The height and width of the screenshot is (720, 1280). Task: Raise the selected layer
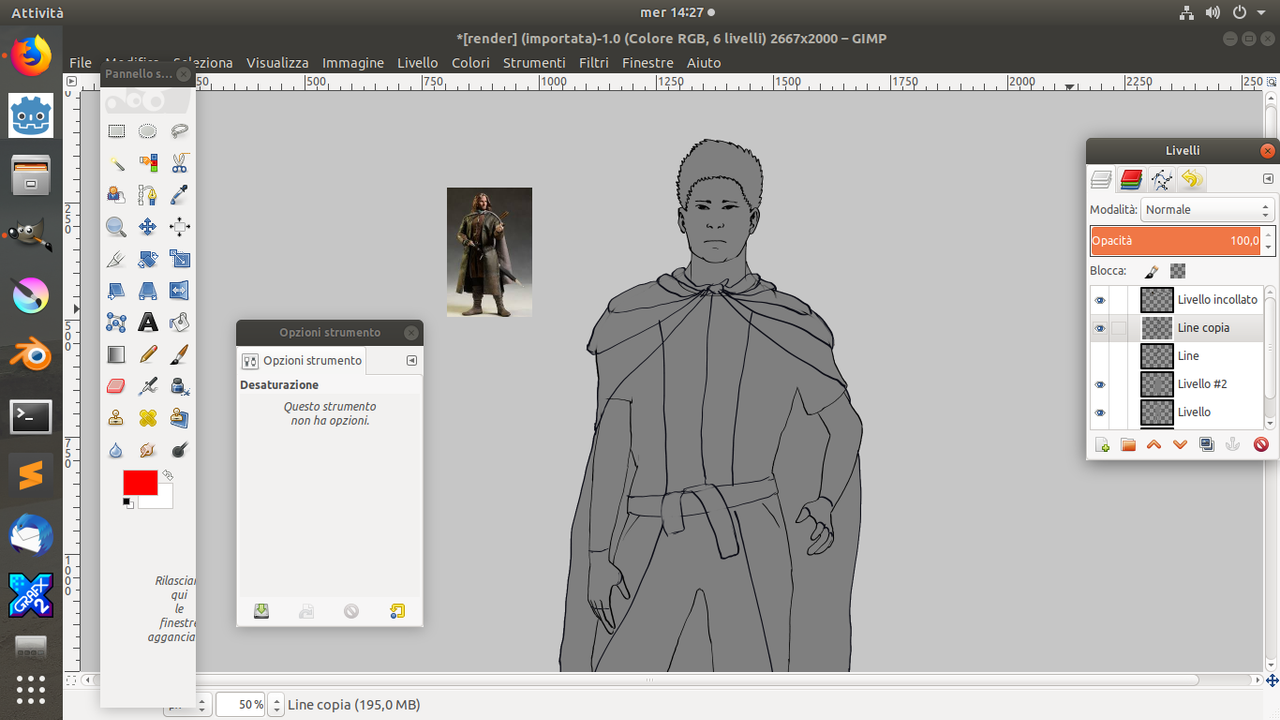coord(1154,445)
